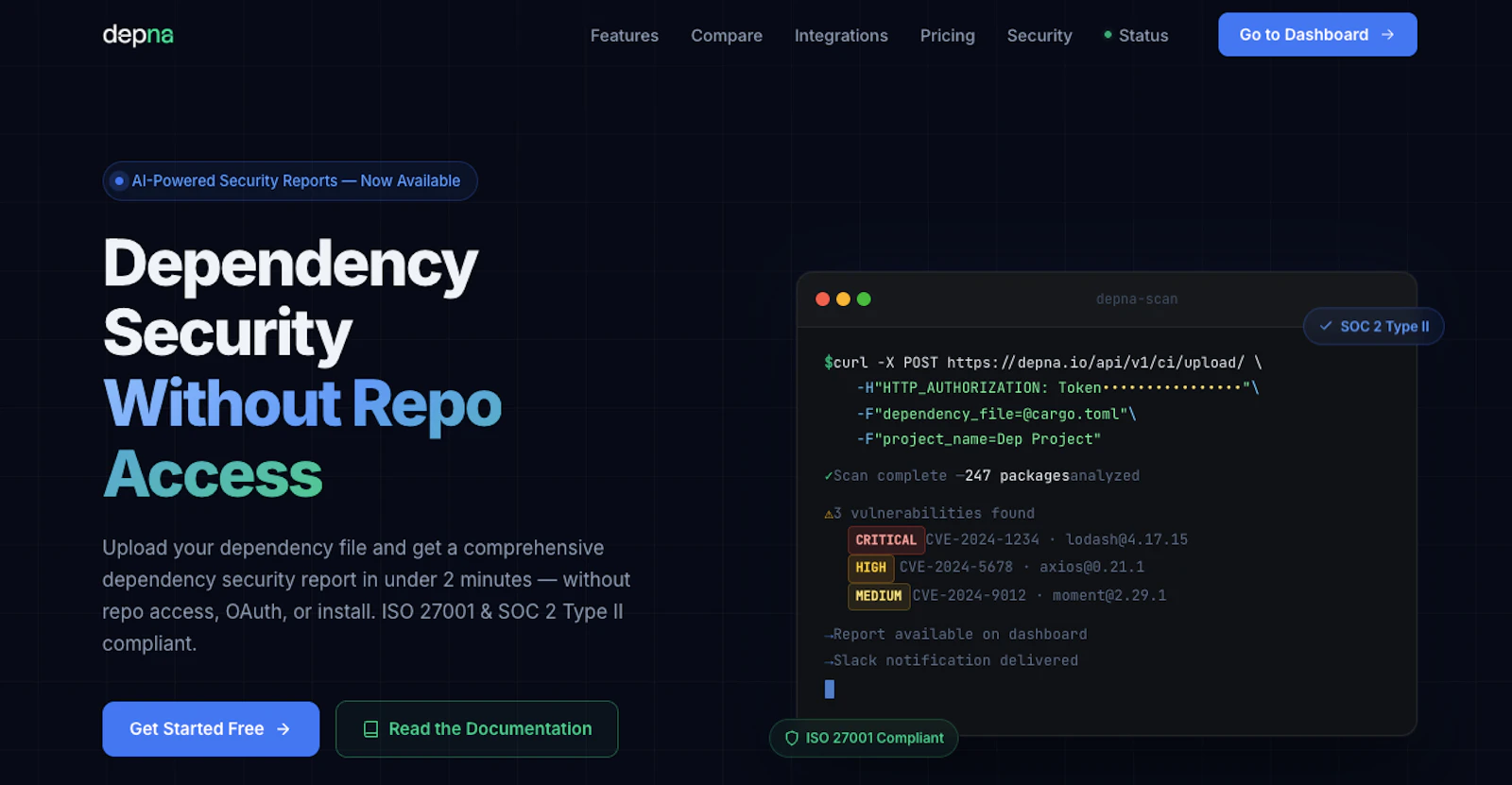This screenshot has height=785, width=1512.
Task: Click the HIGH severity tag
Action: pos(870,568)
